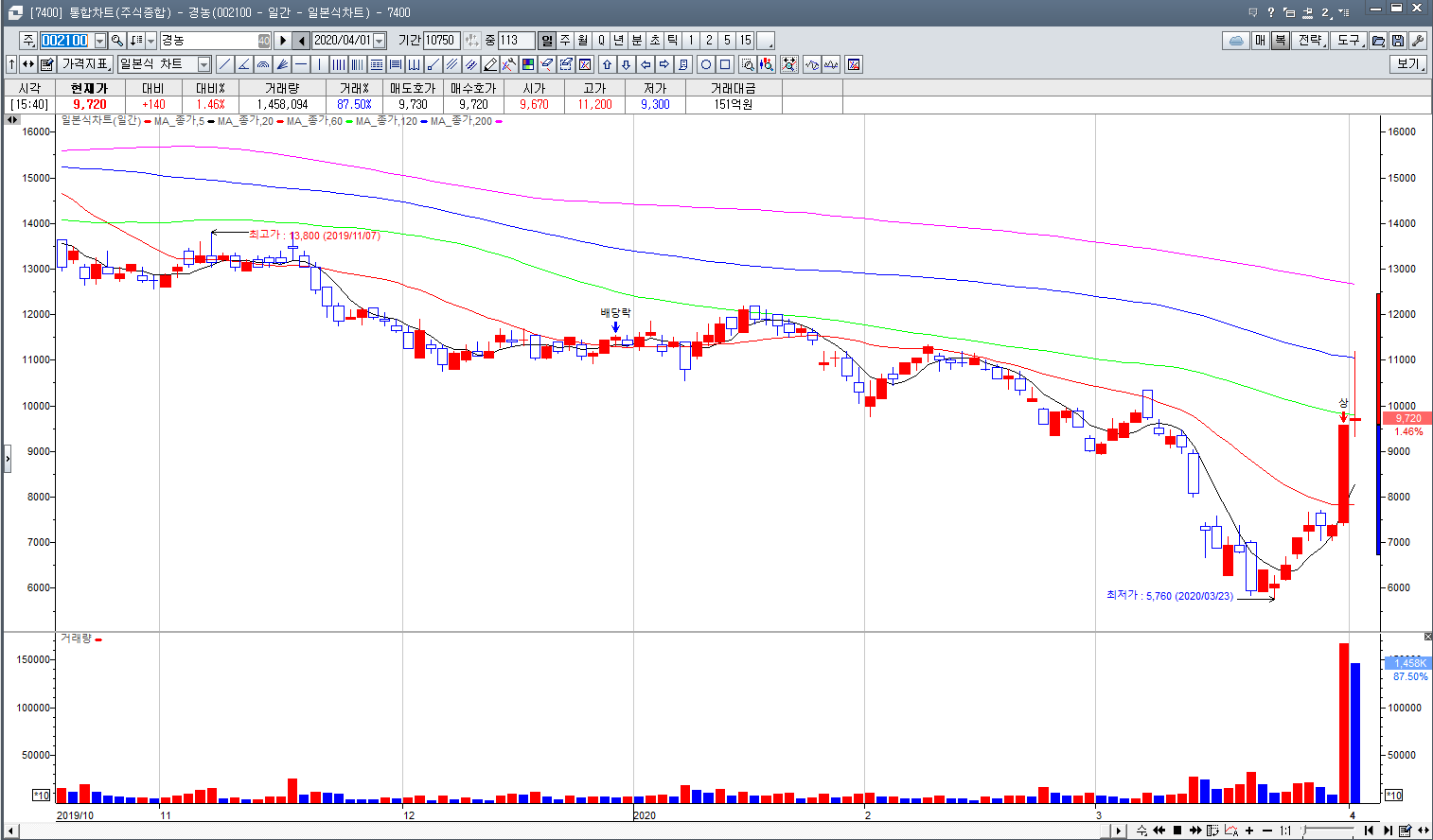Go to previous stock with the back arrow

click(x=301, y=41)
